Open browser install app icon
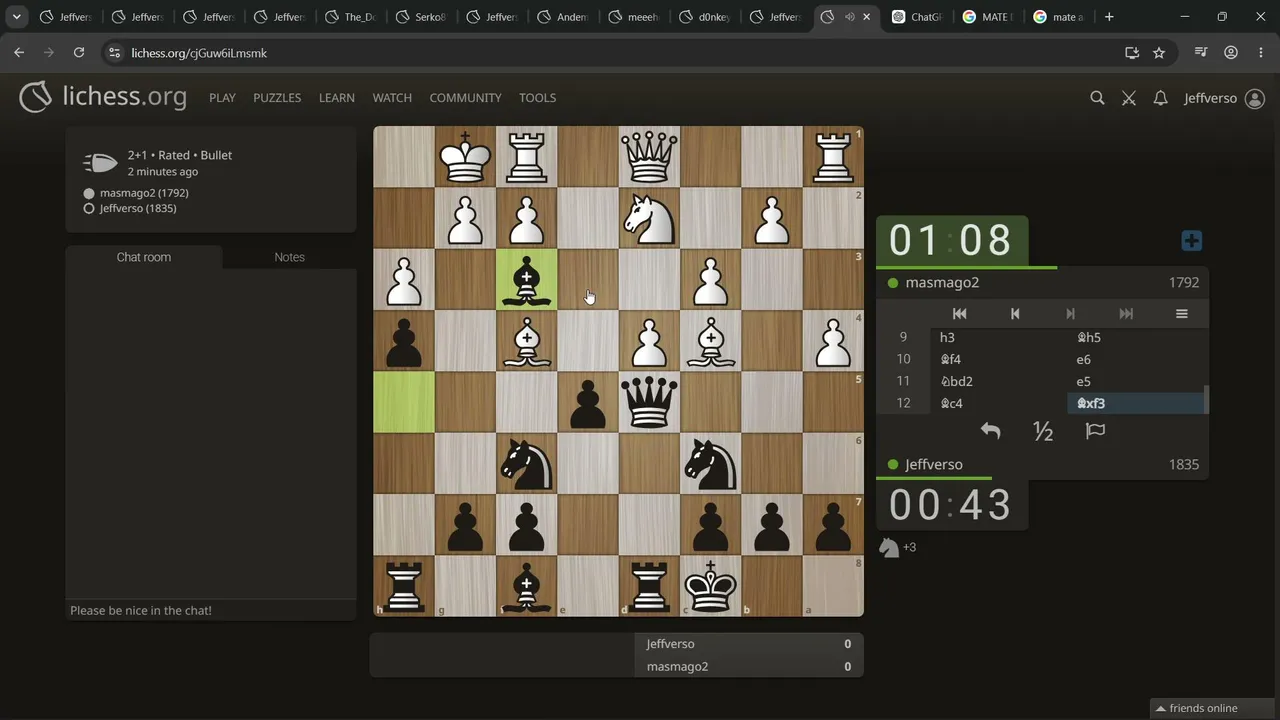Viewport: 1280px width, 720px height. pyautogui.click(x=1132, y=53)
